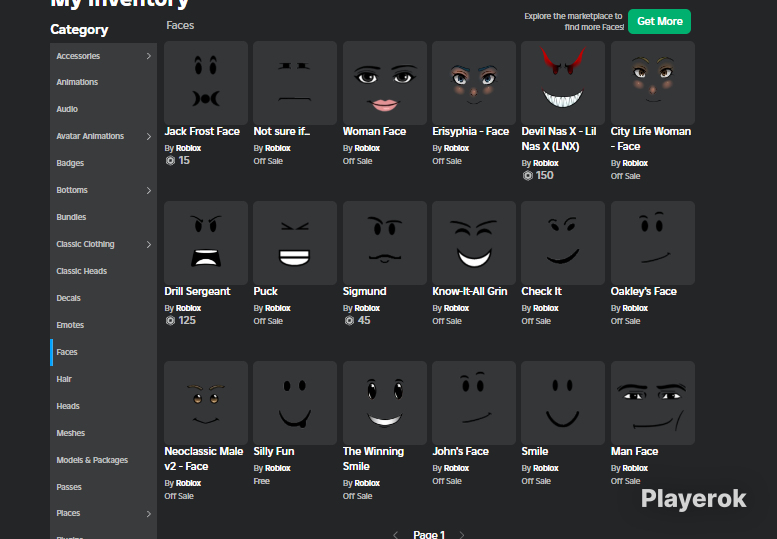Open the Bundles category

104,217
